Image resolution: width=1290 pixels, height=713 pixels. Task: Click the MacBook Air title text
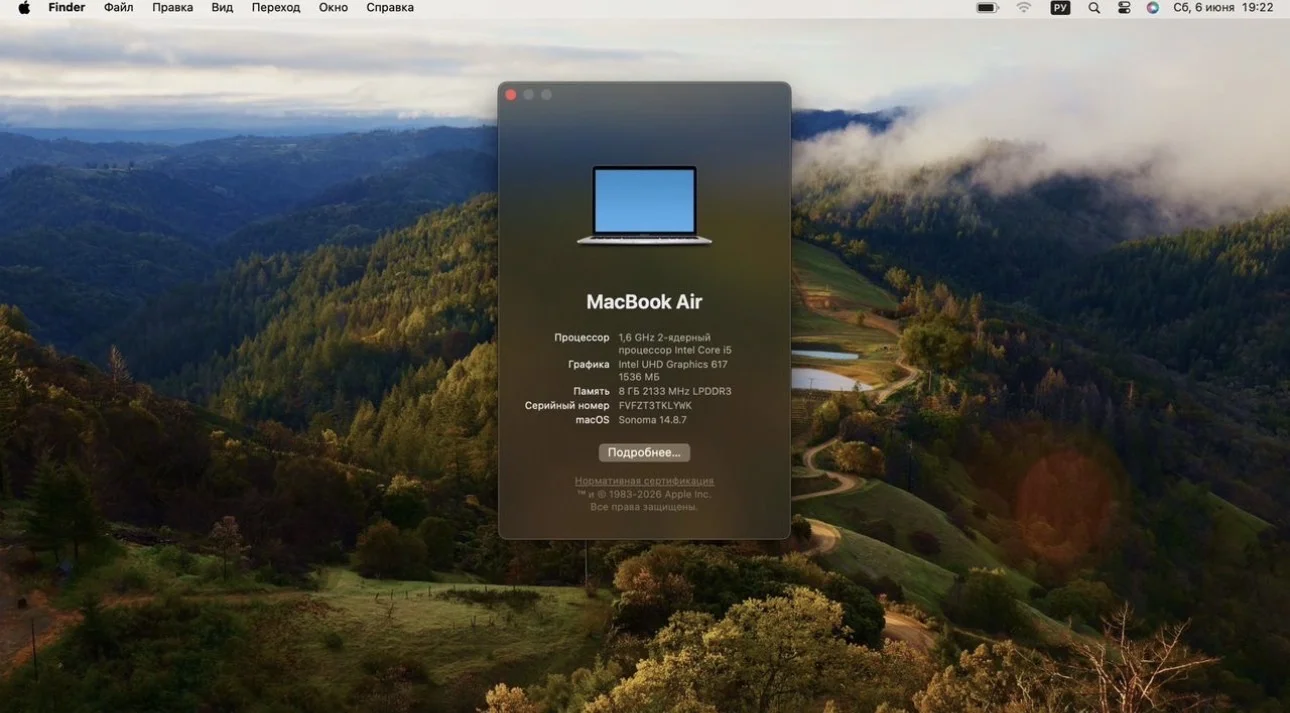(x=644, y=302)
